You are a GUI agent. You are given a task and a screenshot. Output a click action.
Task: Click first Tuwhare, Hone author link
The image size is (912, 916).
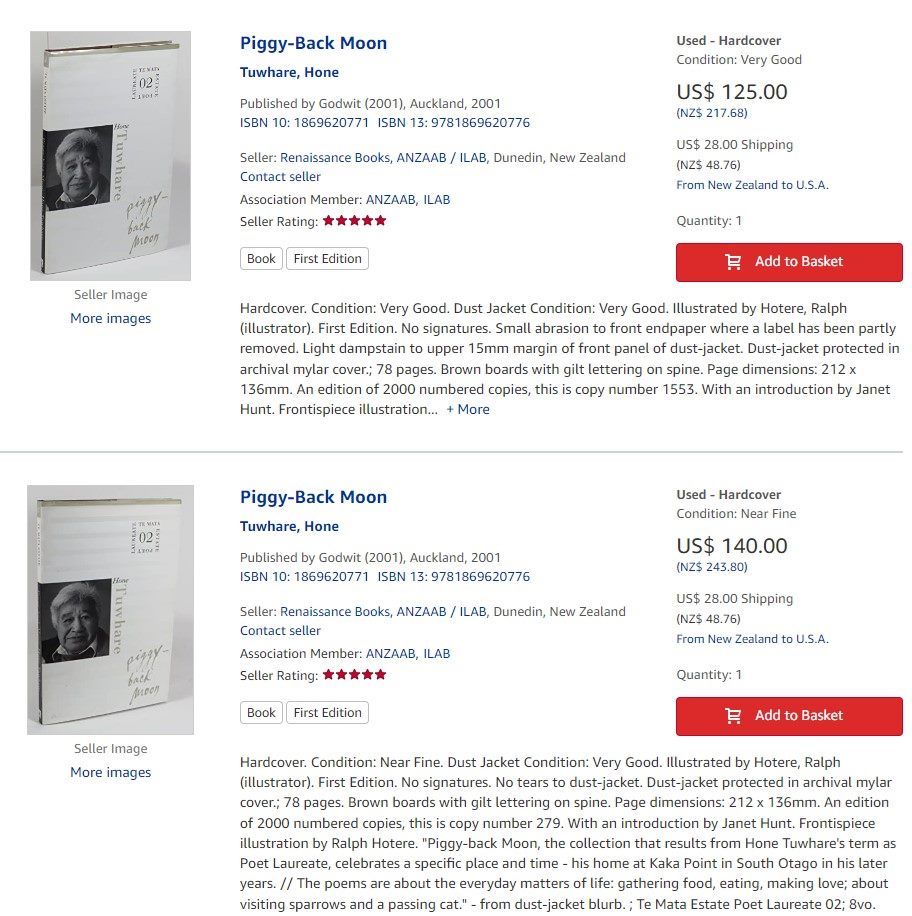[x=289, y=72]
